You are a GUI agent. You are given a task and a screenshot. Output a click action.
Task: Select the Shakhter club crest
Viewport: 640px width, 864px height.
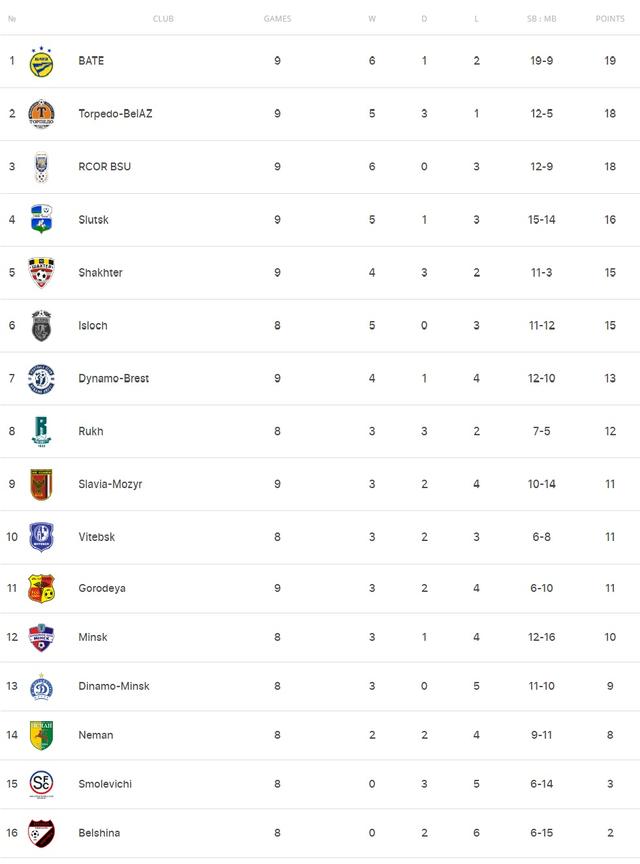click(41, 272)
